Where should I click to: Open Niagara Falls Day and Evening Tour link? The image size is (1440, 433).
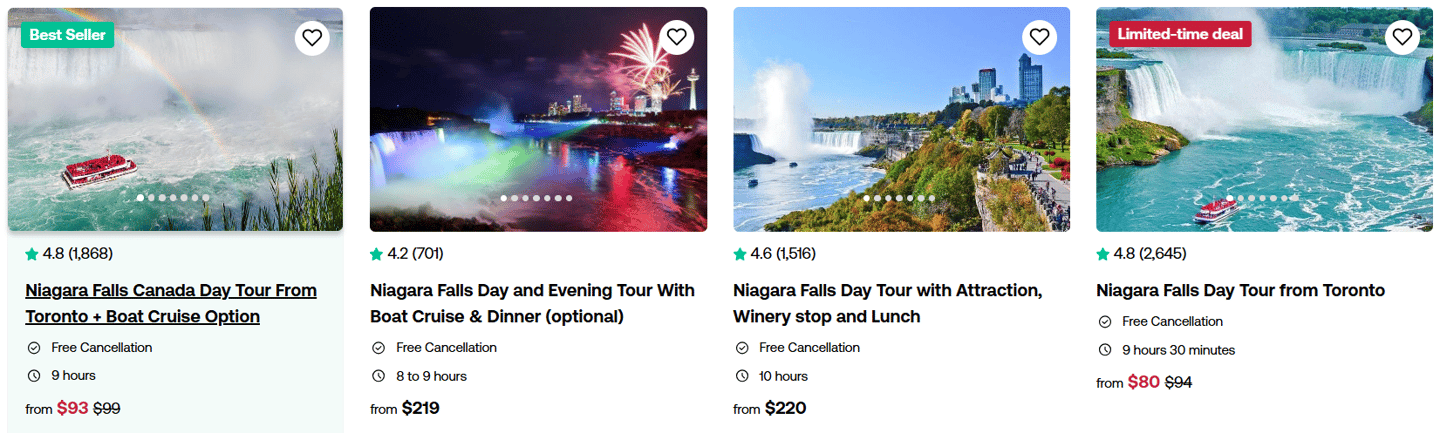pos(532,303)
